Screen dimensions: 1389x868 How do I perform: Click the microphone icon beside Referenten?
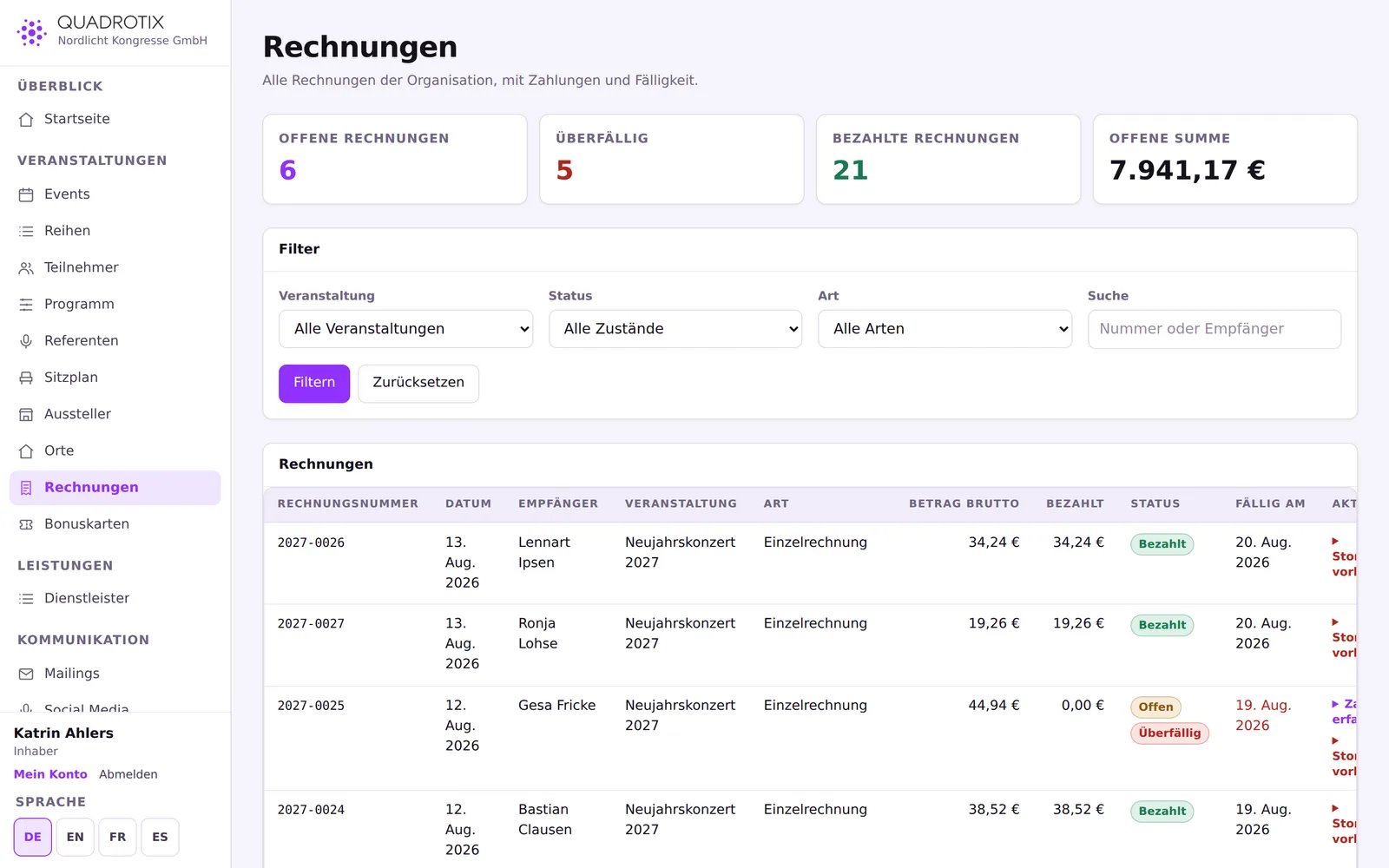(x=26, y=341)
